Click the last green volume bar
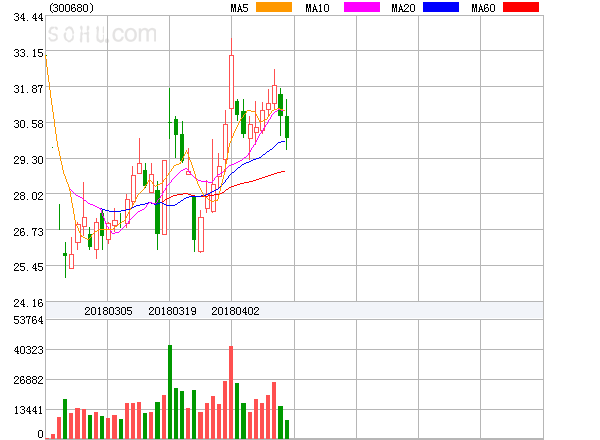Viewport: 600px width, 440px height. point(287,429)
